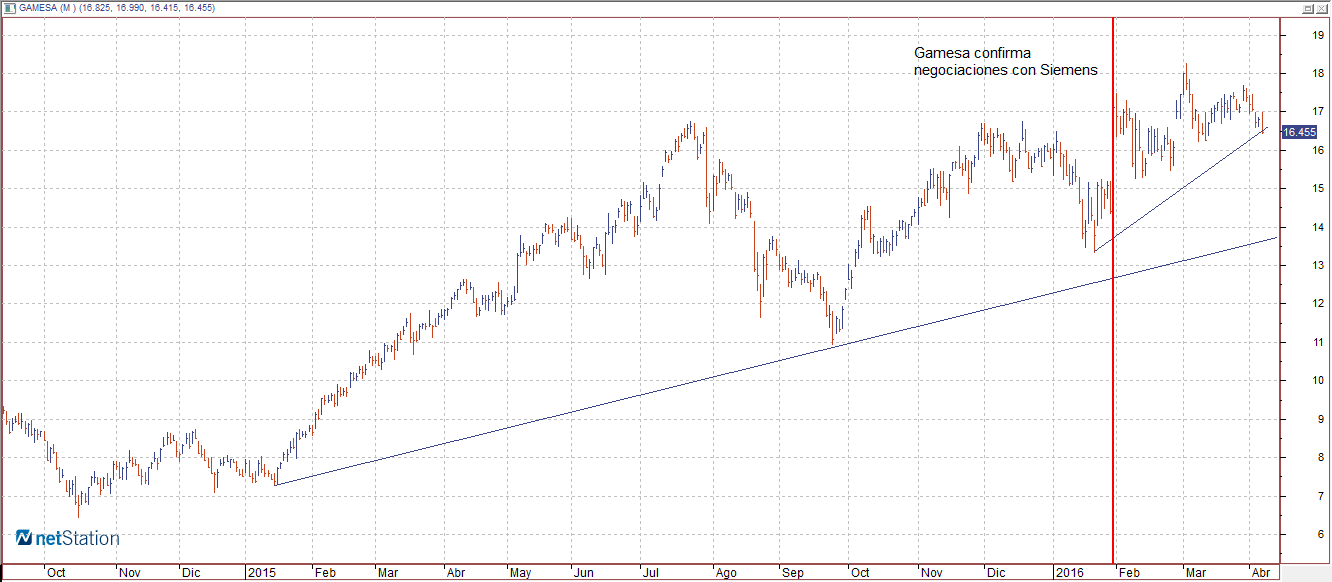1332x582 pixels.
Task: Click the chart window icon beside GAMESA title
Action: click(8, 8)
